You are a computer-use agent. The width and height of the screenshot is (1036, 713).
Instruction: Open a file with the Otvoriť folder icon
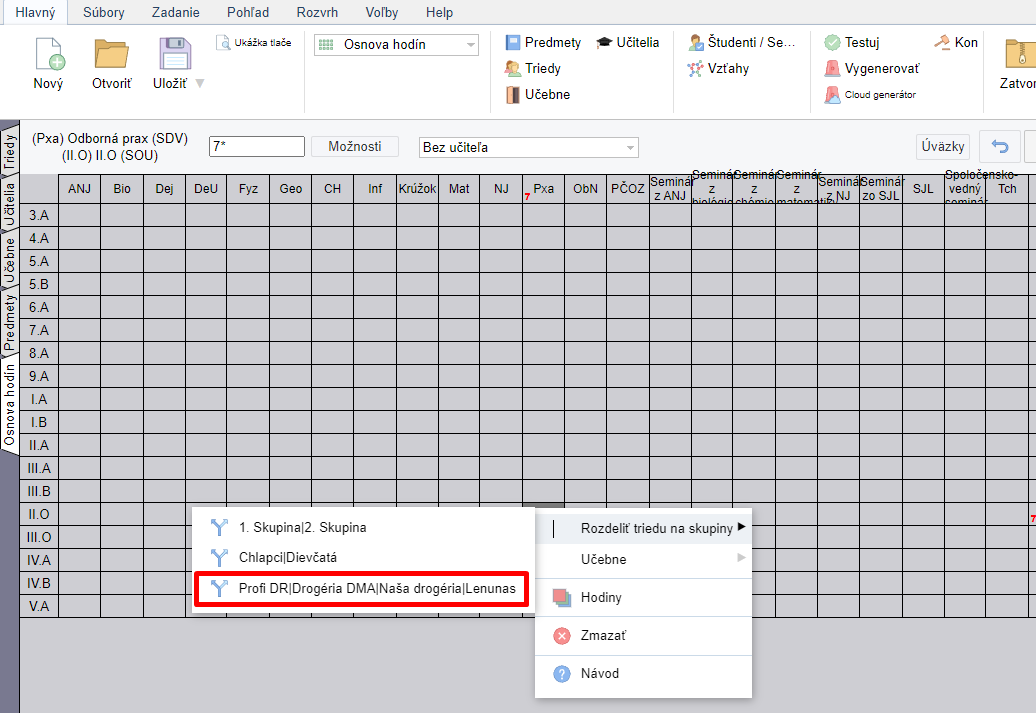coord(111,54)
